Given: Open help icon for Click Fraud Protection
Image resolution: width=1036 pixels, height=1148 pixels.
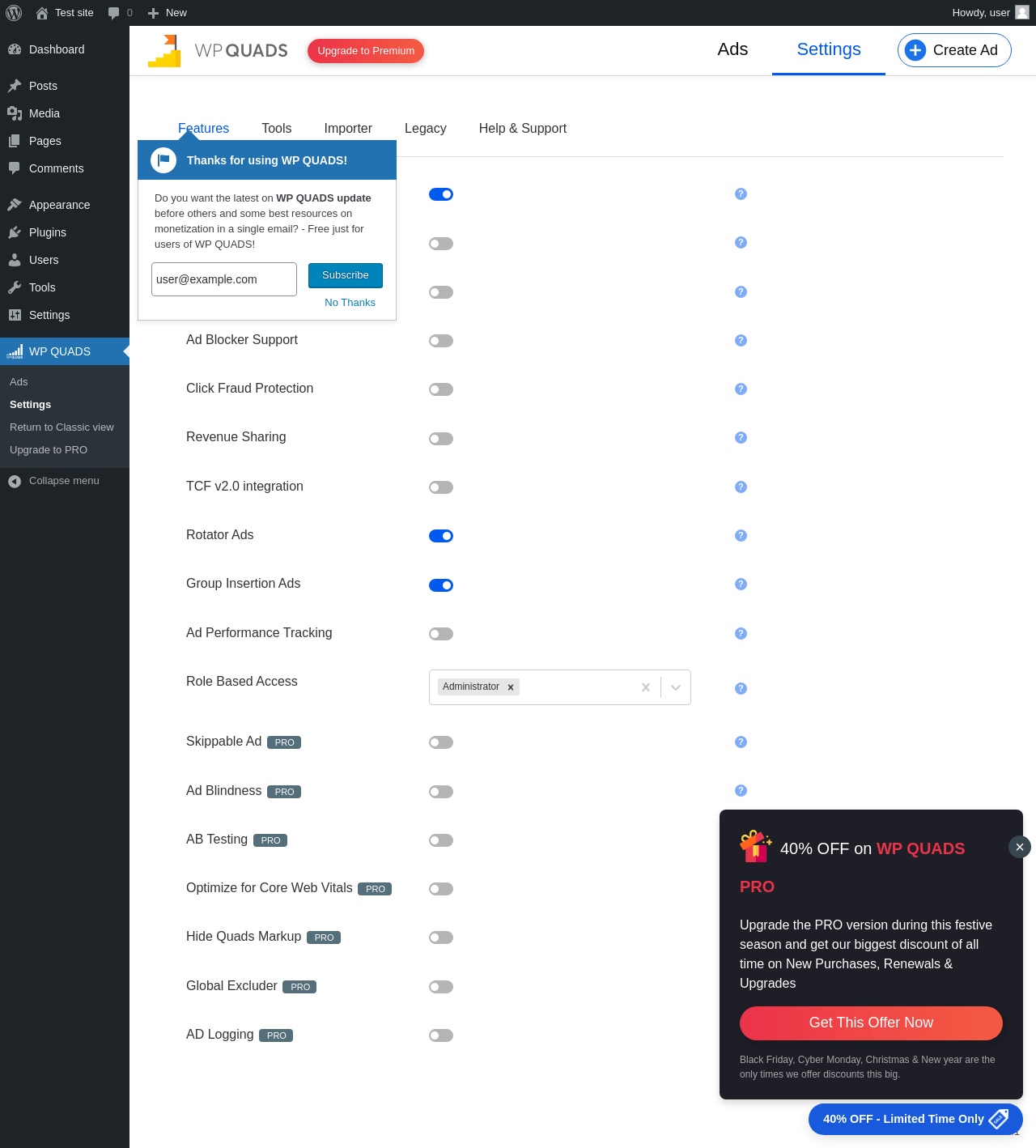Looking at the screenshot, I should [741, 389].
